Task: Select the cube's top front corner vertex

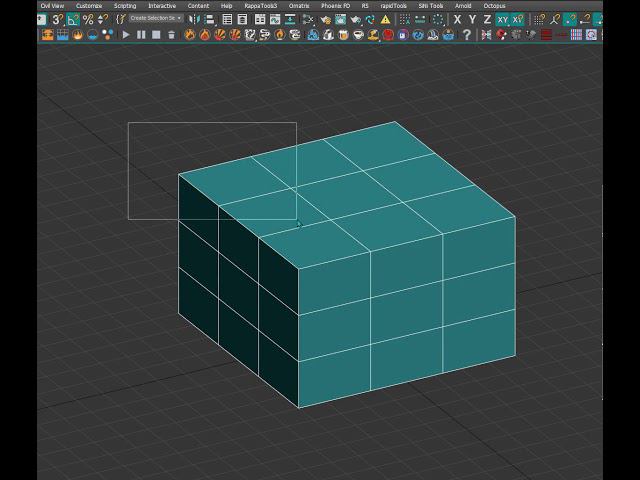Action: [x=298, y=268]
